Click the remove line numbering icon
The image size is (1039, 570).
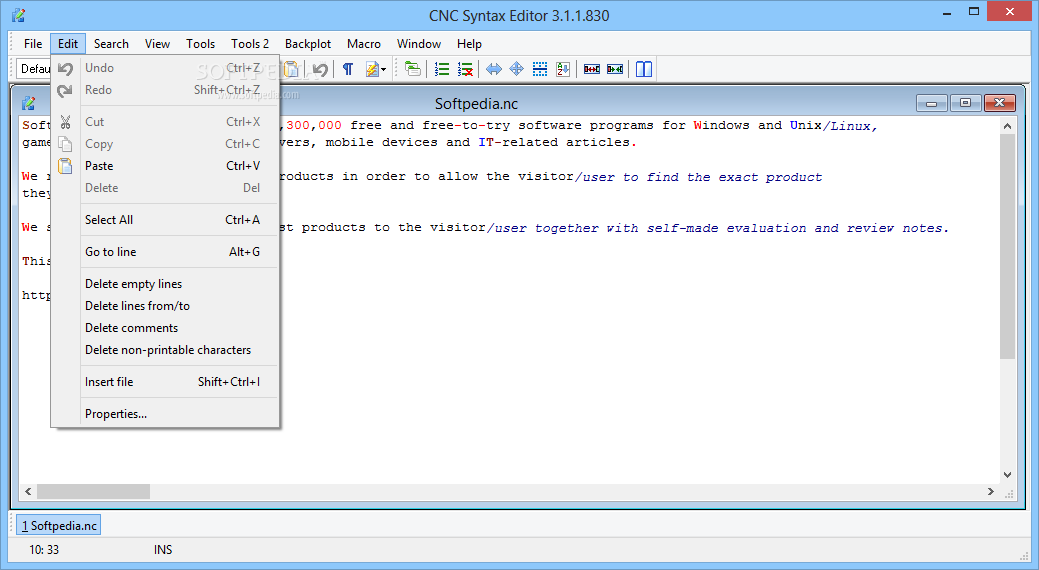(465, 69)
